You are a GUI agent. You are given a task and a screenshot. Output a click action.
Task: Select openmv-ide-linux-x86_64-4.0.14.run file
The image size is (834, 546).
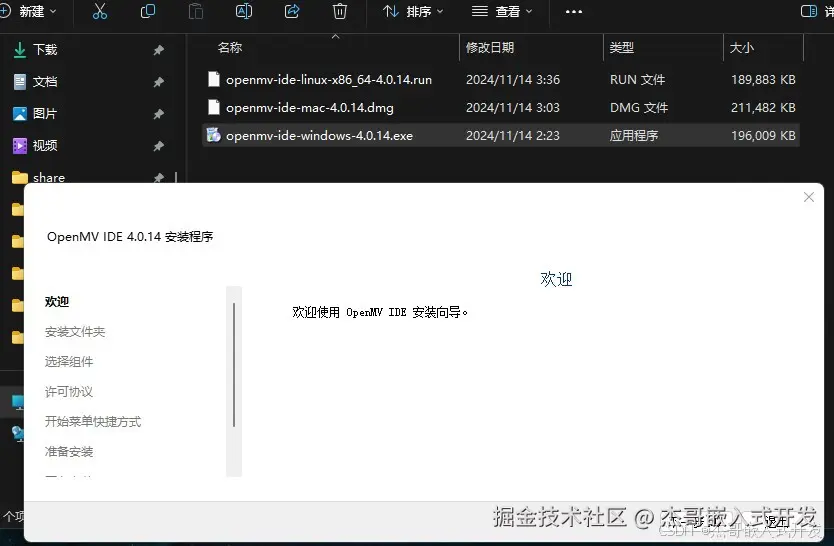click(329, 80)
